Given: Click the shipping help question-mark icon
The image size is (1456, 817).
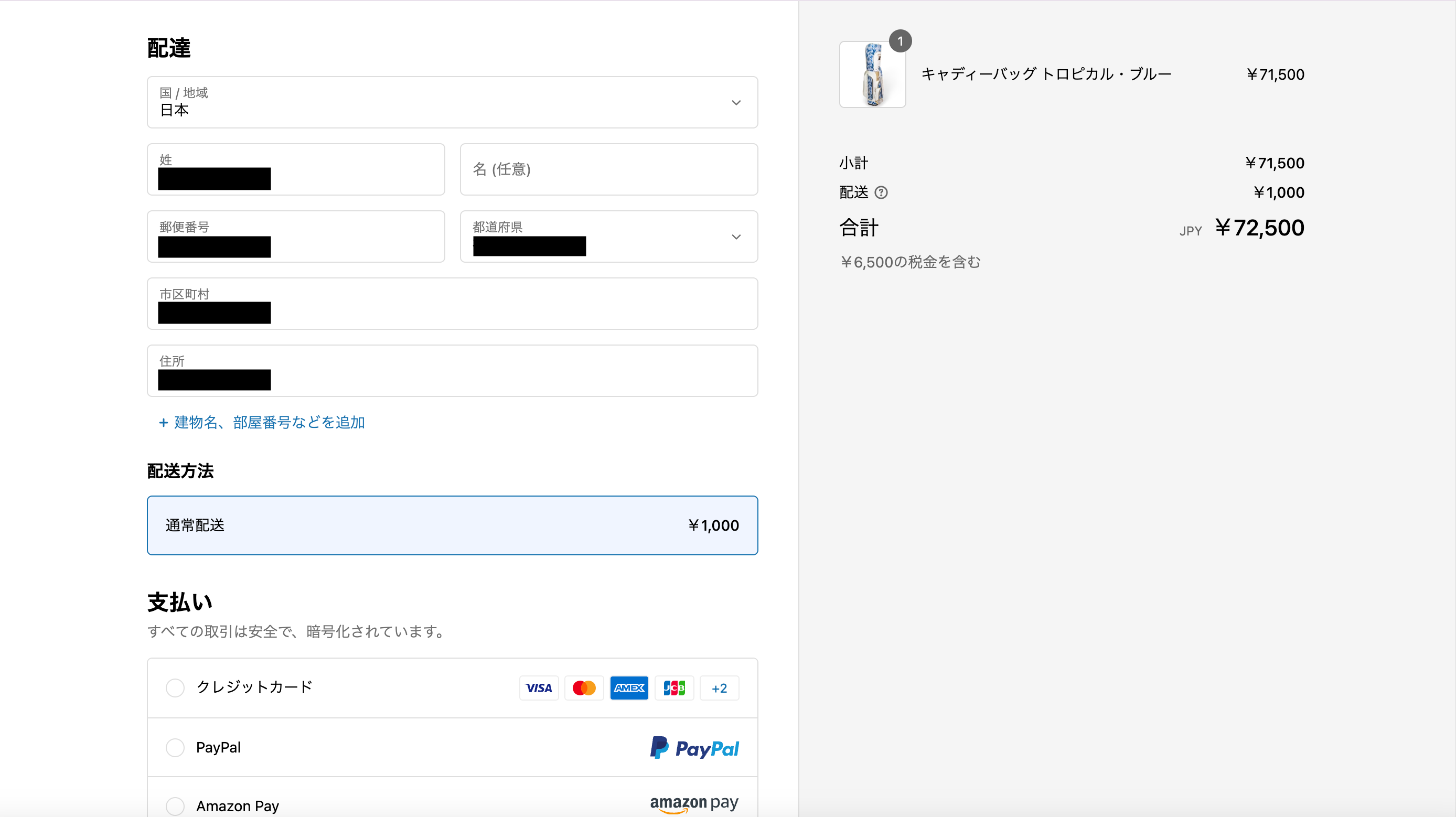Looking at the screenshot, I should pos(881,192).
